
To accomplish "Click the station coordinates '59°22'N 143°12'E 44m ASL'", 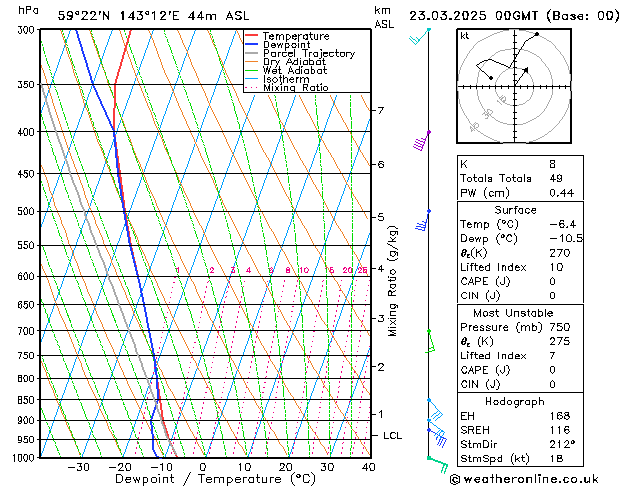I will point(153,16).
